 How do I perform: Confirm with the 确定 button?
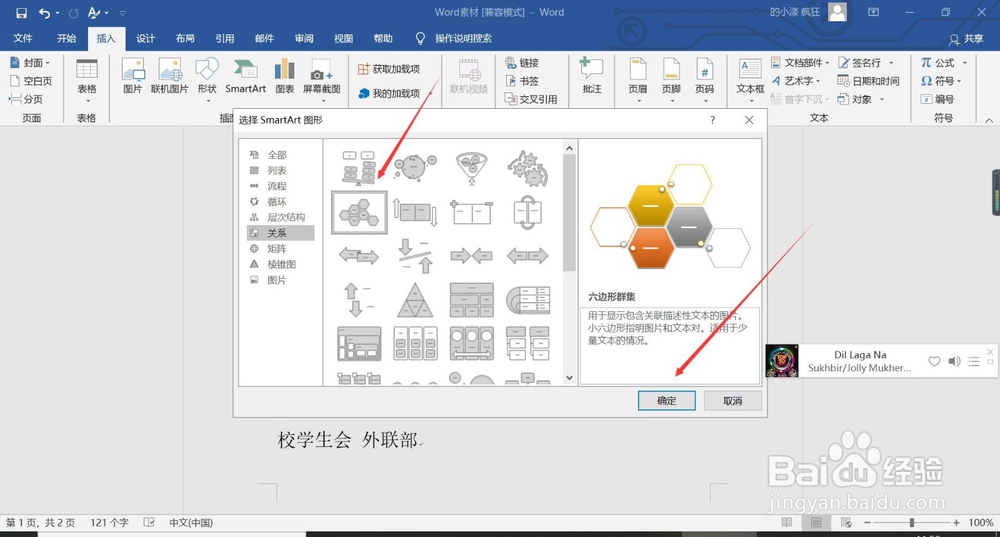click(666, 401)
